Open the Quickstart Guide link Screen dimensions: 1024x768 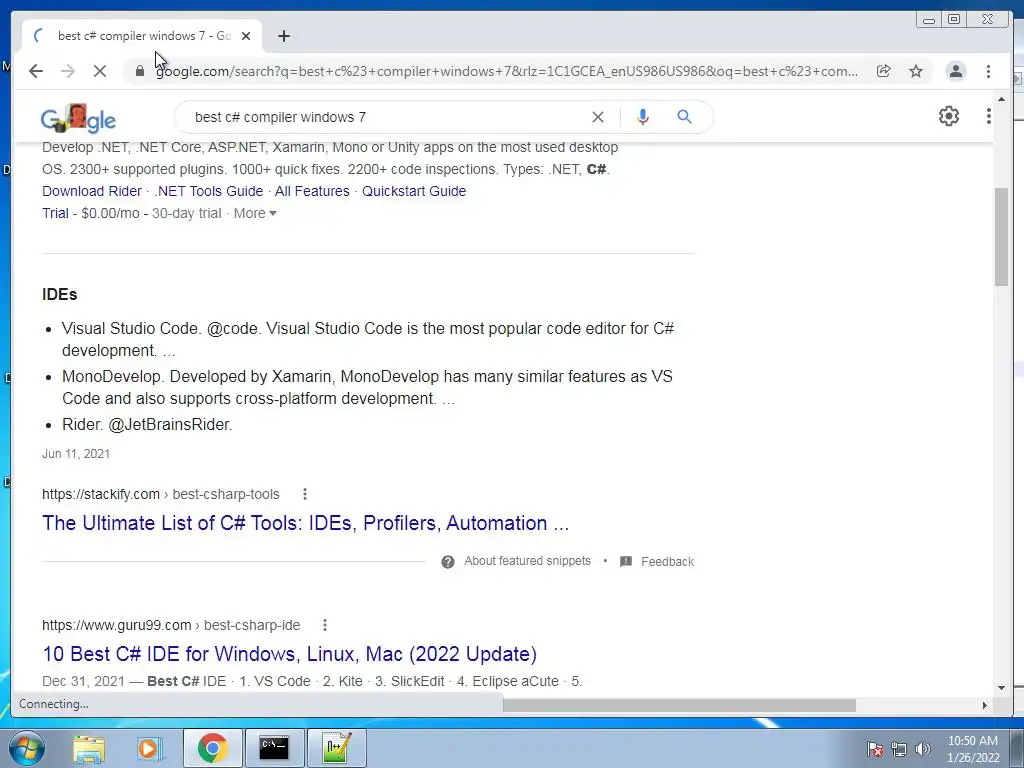click(x=414, y=191)
